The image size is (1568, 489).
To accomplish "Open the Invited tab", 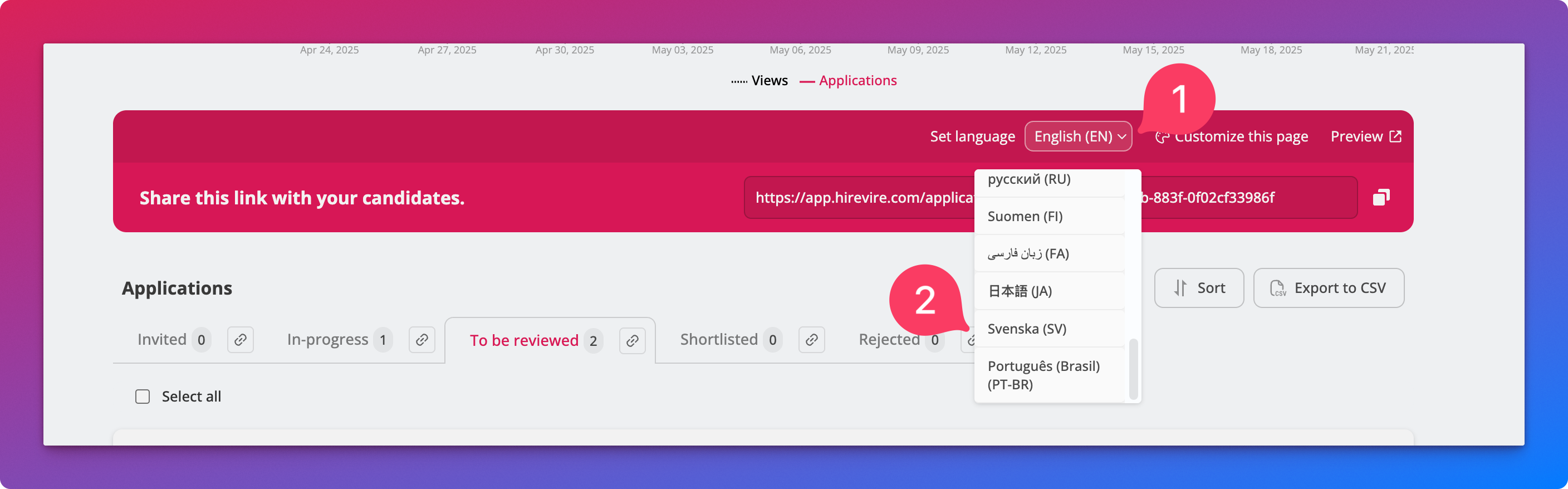I will pos(162,339).
